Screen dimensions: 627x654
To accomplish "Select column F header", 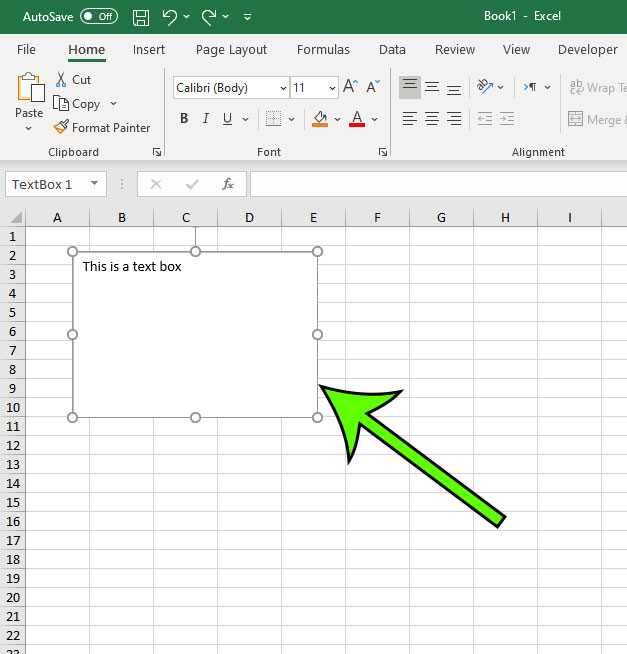I will [377, 218].
